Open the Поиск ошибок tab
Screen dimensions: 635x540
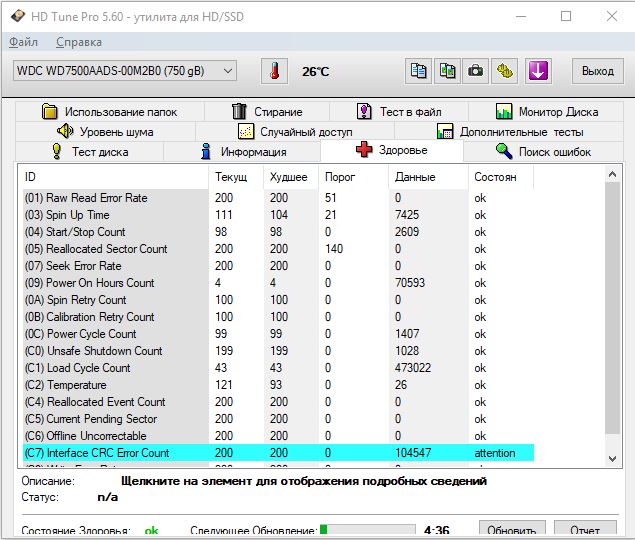point(543,152)
